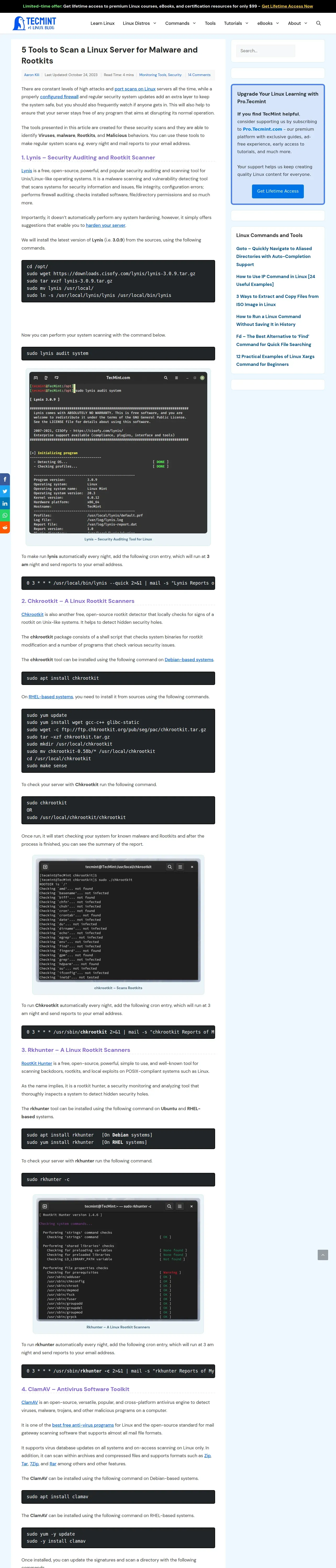The image size is (336, 1568).
Task: Share the article on Facebook
Action: click(5, 479)
